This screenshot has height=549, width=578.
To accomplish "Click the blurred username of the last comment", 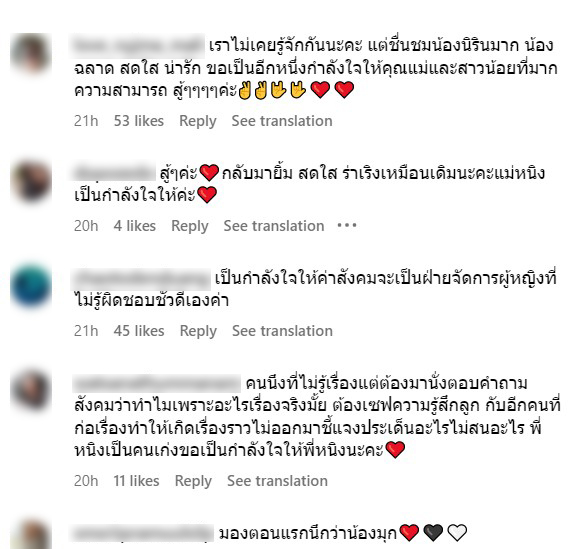I will pos(142,533).
